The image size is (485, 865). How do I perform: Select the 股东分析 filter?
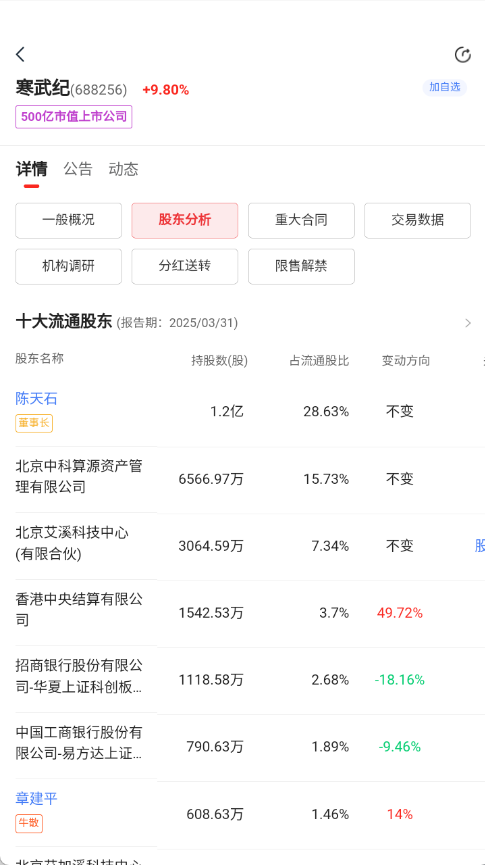(x=185, y=220)
